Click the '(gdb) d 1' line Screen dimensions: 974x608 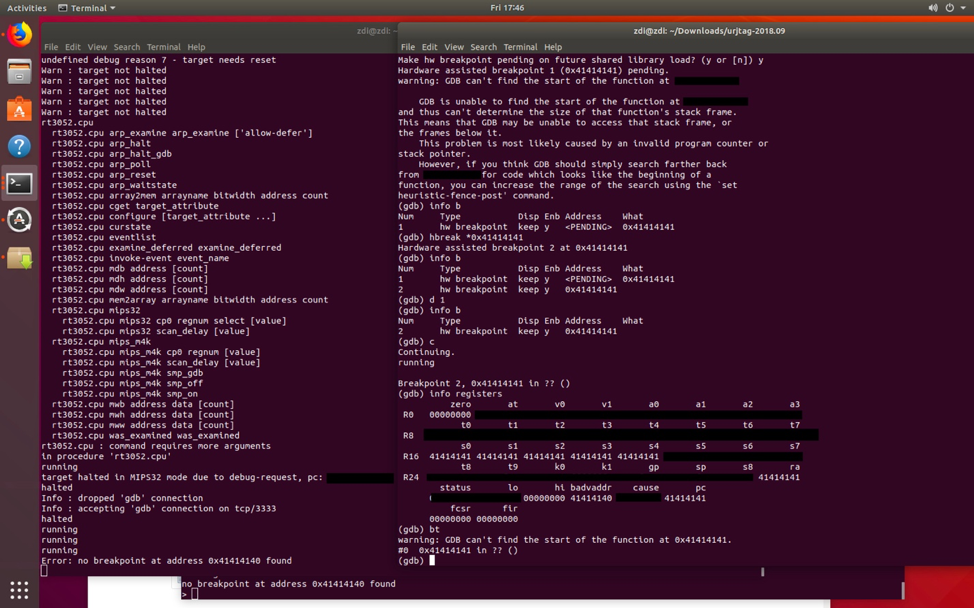[x=421, y=300]
